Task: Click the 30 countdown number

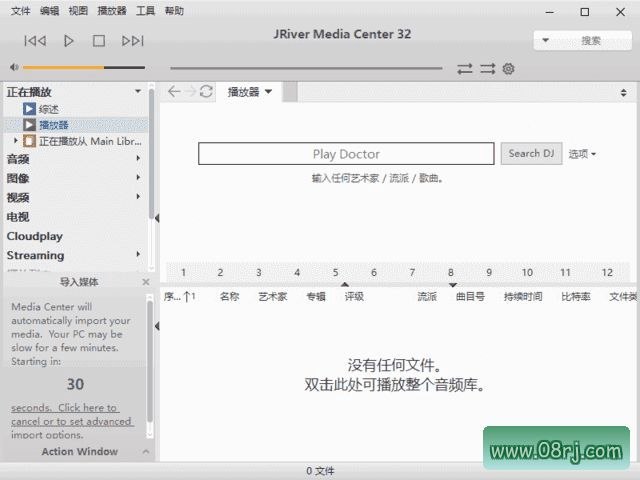Action: 76,384
